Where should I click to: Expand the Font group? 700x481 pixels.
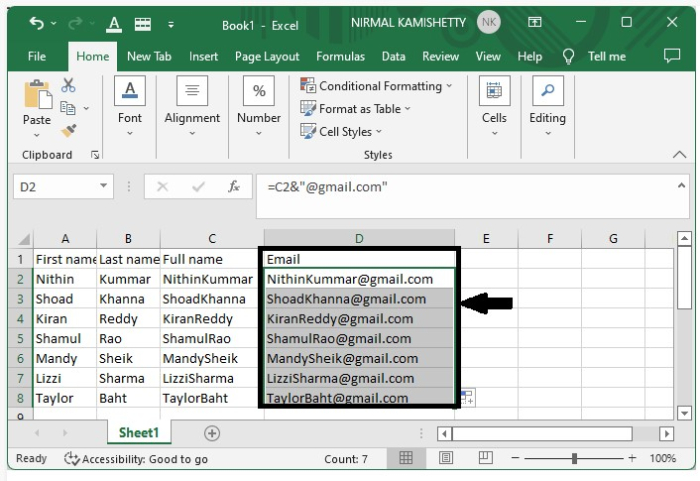(130, 106)
